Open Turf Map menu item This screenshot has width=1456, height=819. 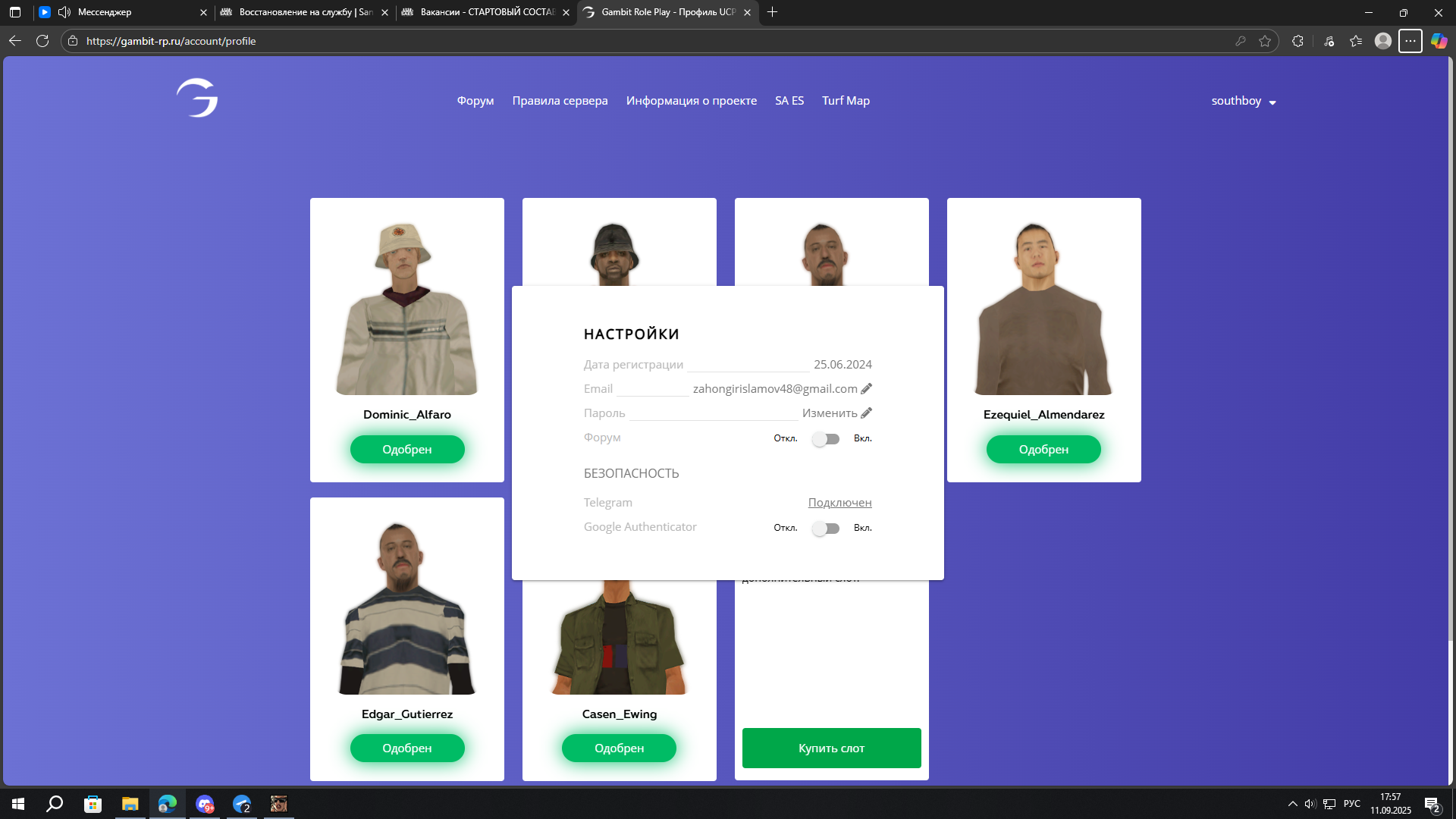click(846, 101)
